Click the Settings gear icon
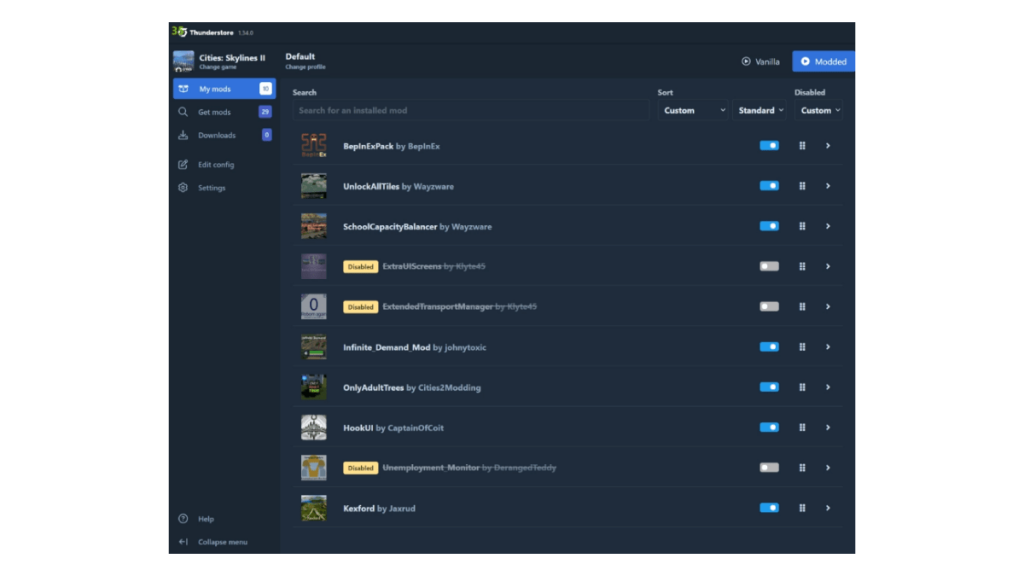1024x576 pixels. tap(183, 187)
